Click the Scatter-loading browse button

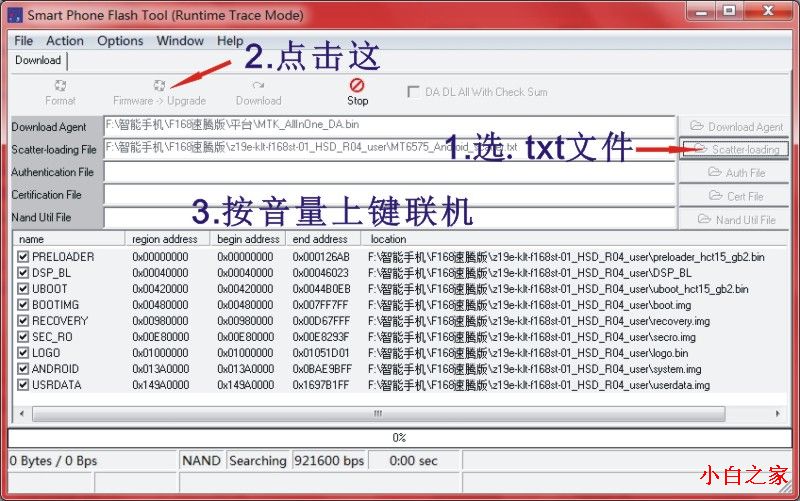(734, 149)
